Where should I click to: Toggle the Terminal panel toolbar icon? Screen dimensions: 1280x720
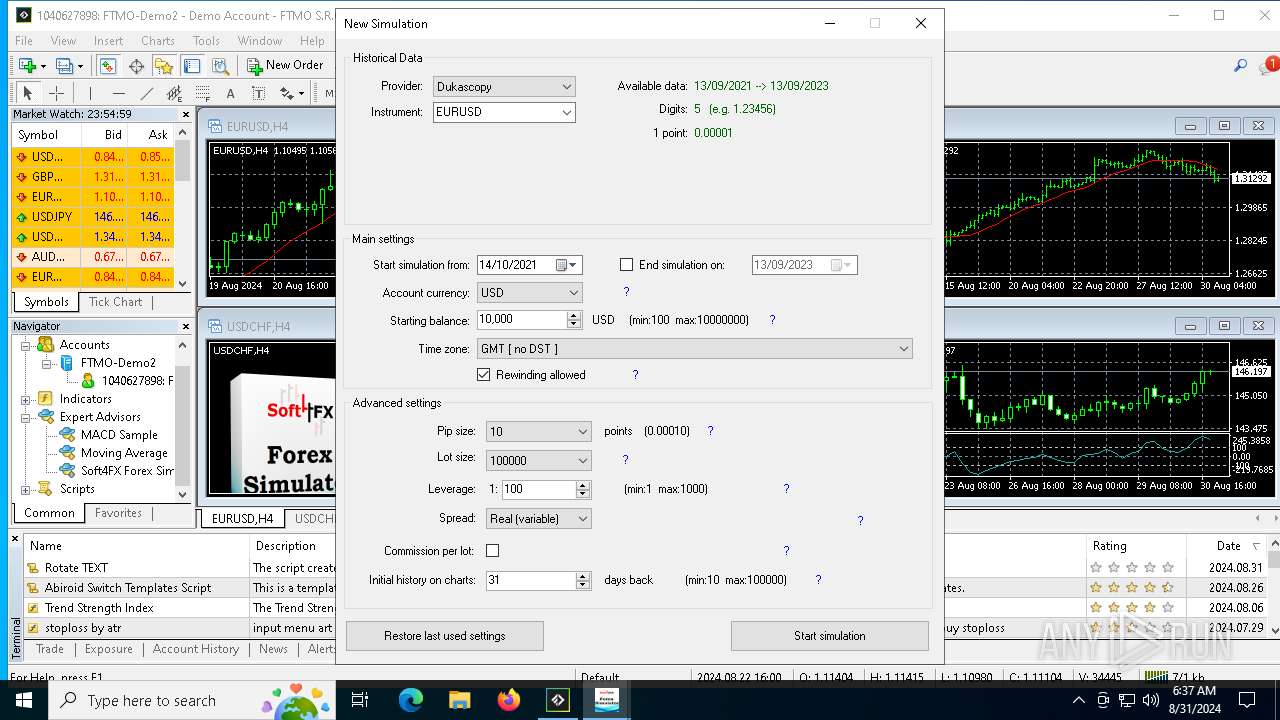pyautogui.click(x=192, y=65)
